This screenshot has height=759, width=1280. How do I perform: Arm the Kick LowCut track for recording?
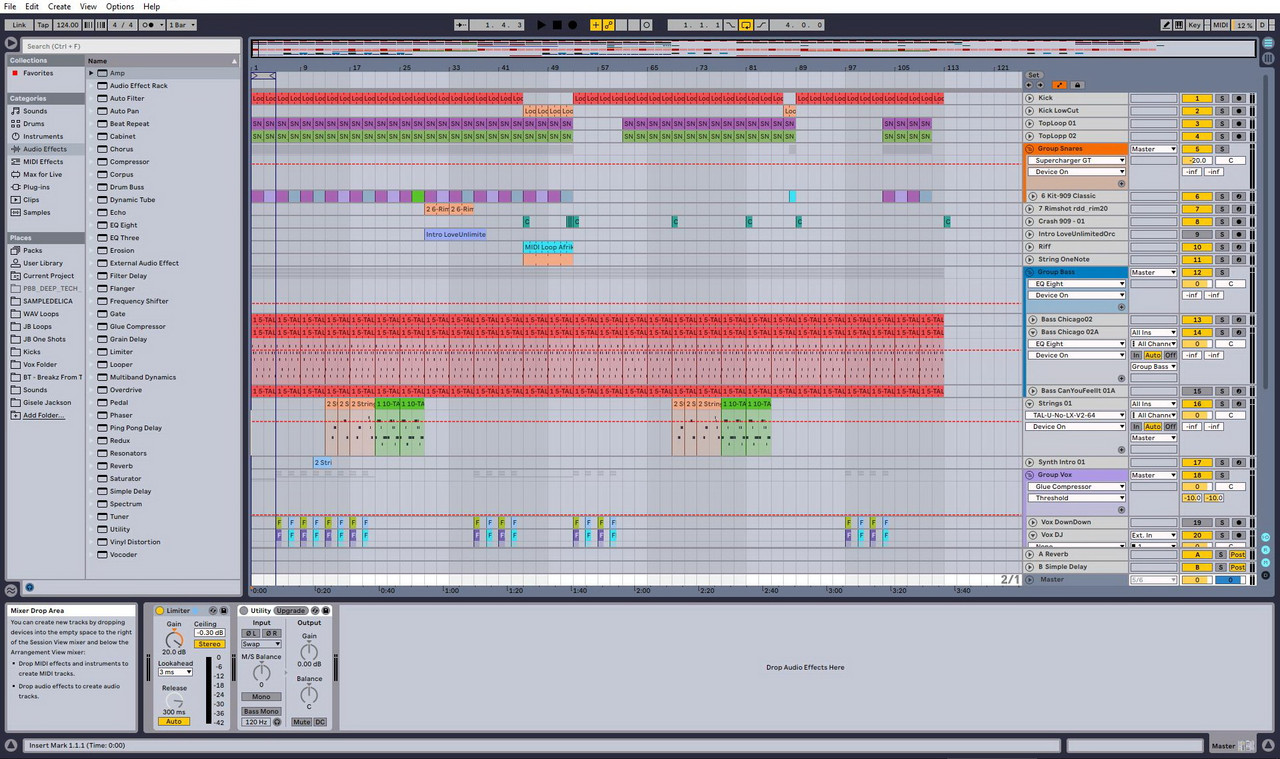tap(1238, 110)
